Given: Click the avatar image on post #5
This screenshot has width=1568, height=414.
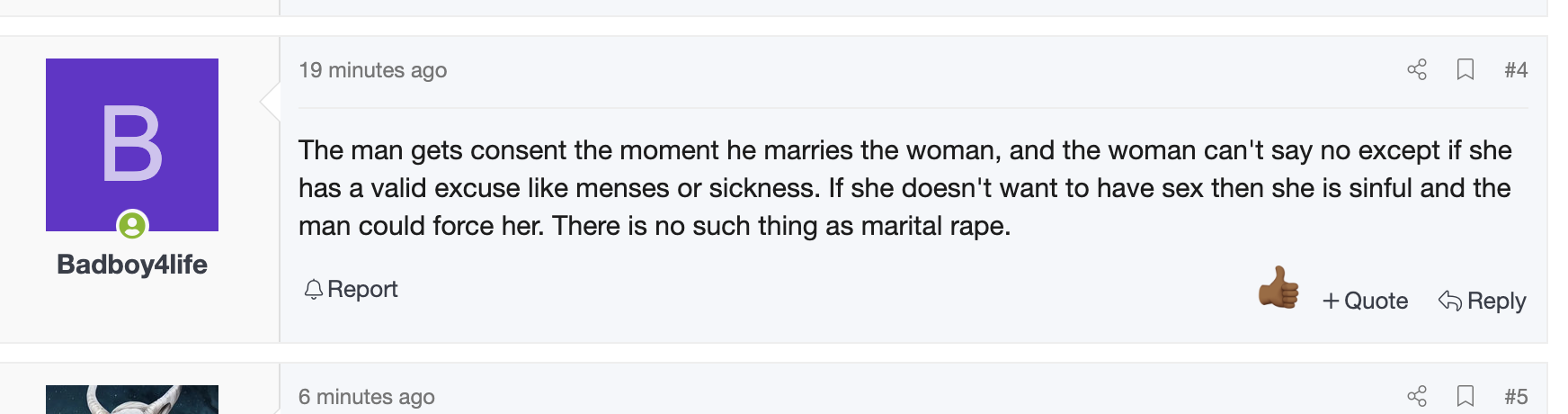Looking at the screenshot, I should (132, 400).
